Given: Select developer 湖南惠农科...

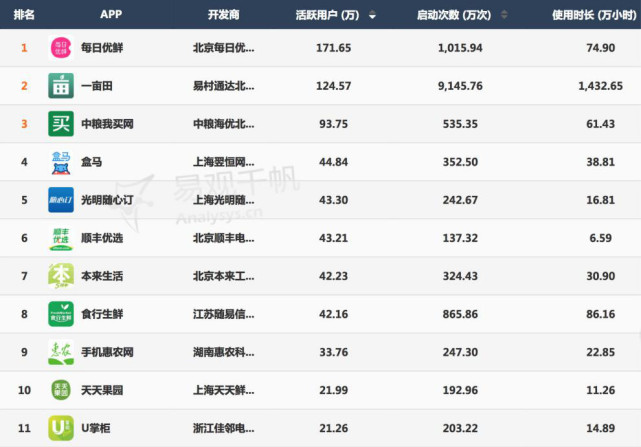Looking at the screenshot, I should pos(224,352).
